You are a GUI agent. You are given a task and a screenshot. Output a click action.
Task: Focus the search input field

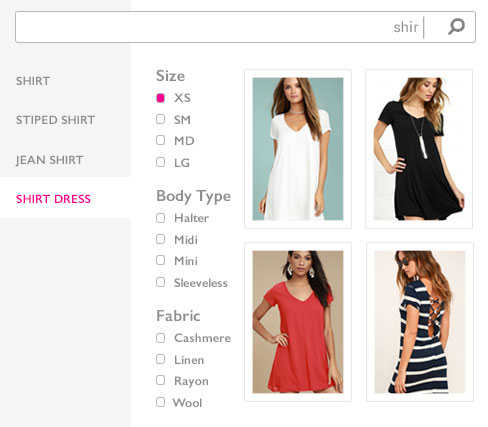coord(245,27)
